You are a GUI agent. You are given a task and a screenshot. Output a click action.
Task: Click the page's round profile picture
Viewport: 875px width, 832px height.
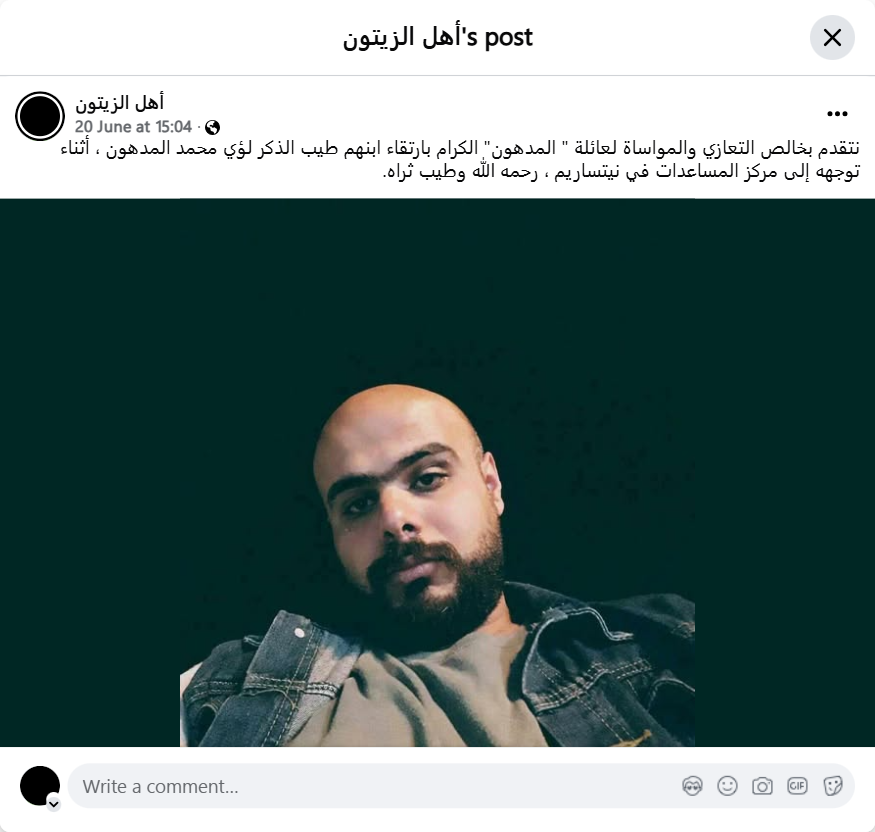[x=40, y=116]
